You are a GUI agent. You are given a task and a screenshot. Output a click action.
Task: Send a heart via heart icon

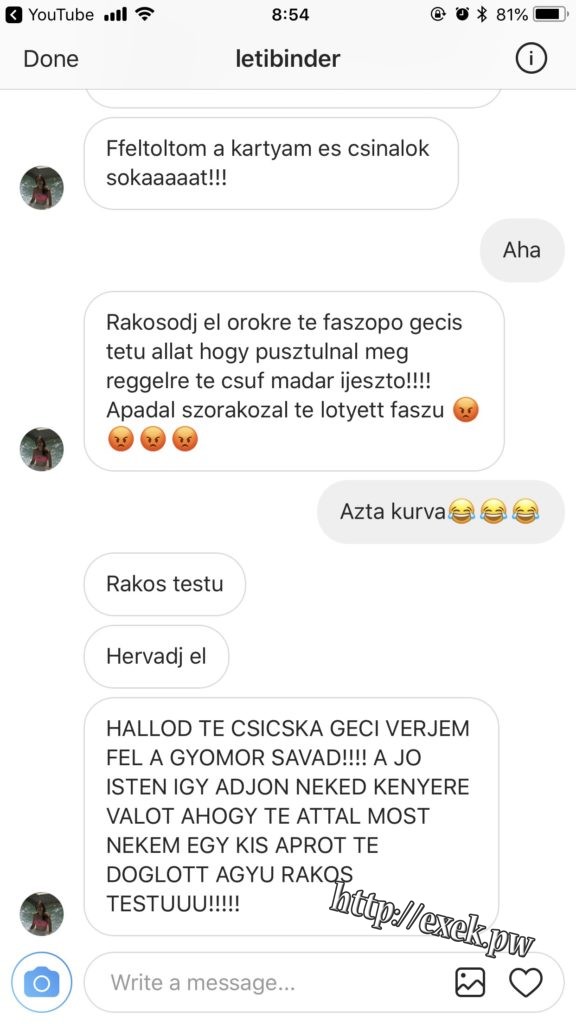point(526,982)
